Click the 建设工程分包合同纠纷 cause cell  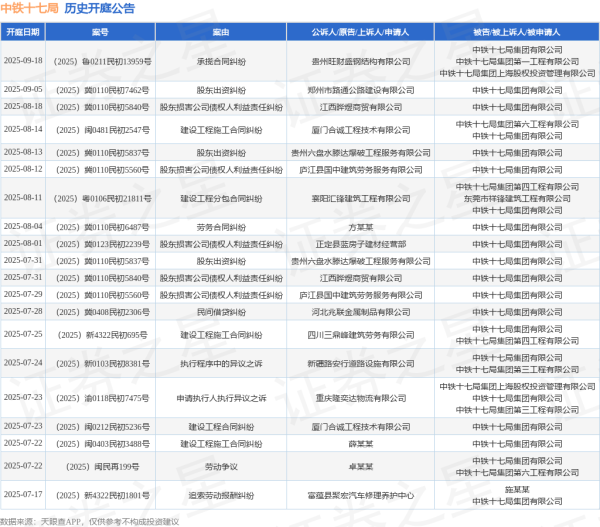(x=221, y=199)
